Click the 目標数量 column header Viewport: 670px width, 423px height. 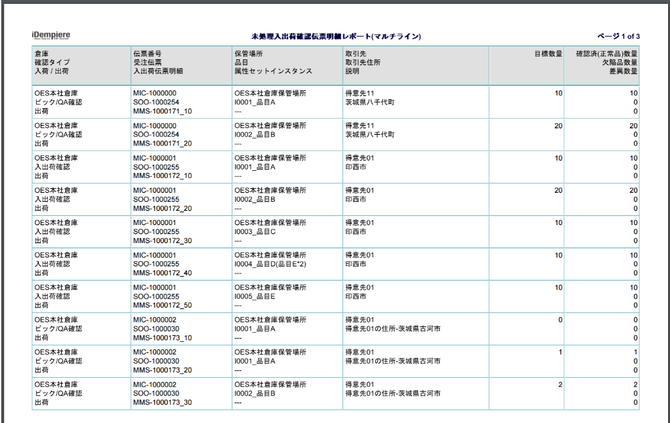tap(548, 53)
